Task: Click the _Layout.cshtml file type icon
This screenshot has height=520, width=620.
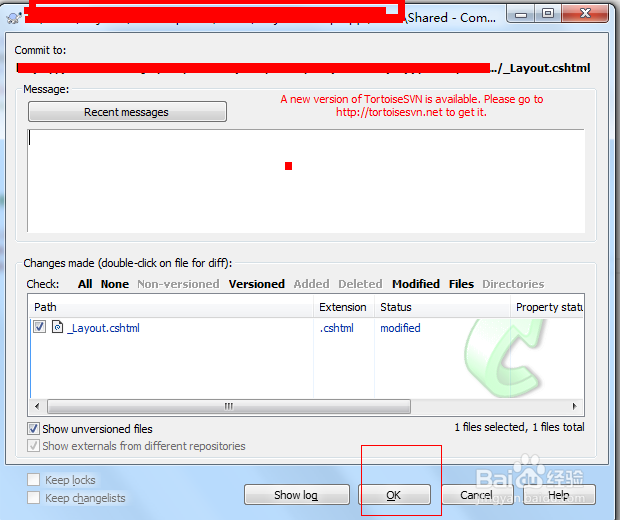Action: [x=57, y=327]
